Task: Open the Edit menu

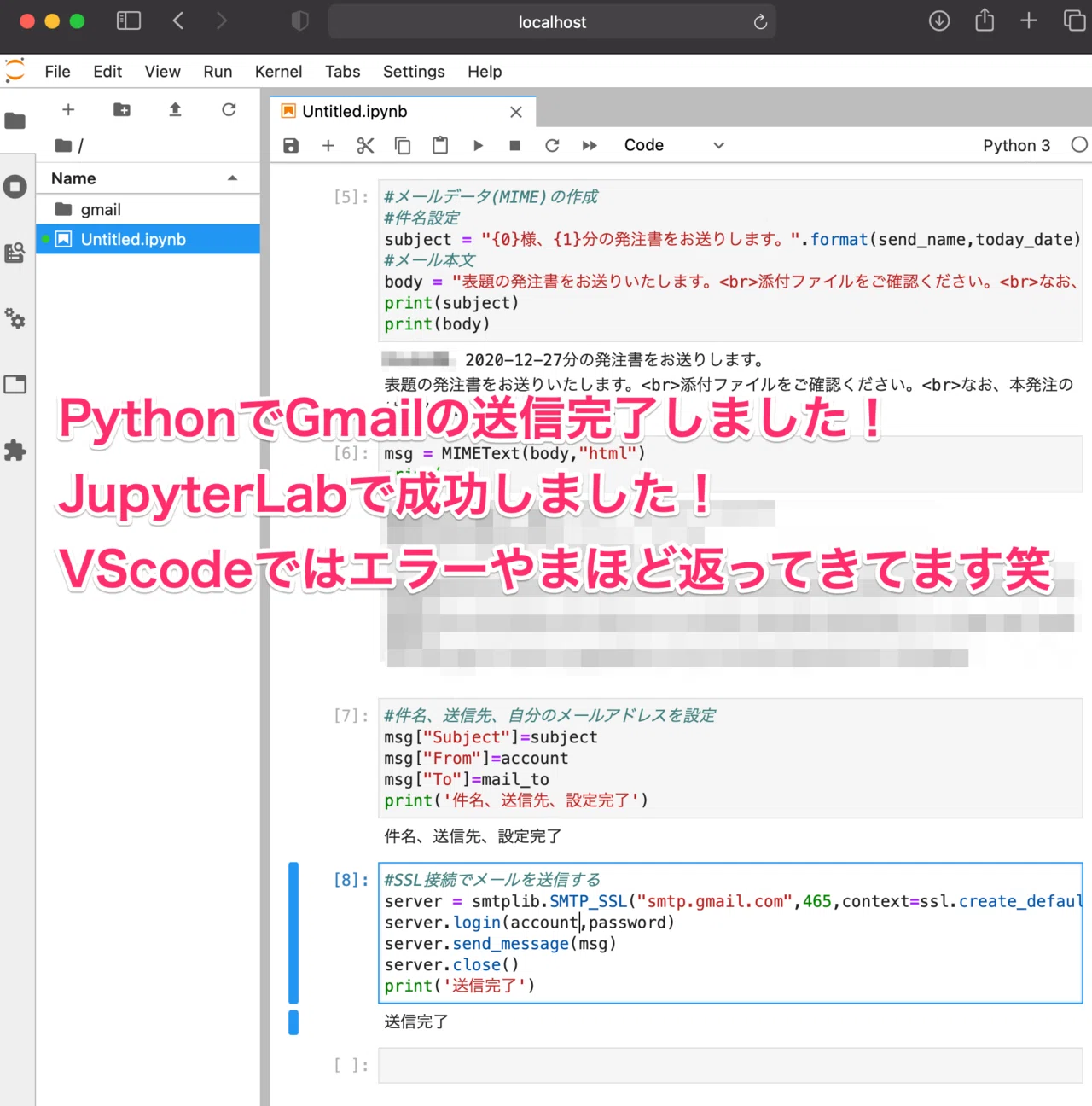Action: [107, 72]
